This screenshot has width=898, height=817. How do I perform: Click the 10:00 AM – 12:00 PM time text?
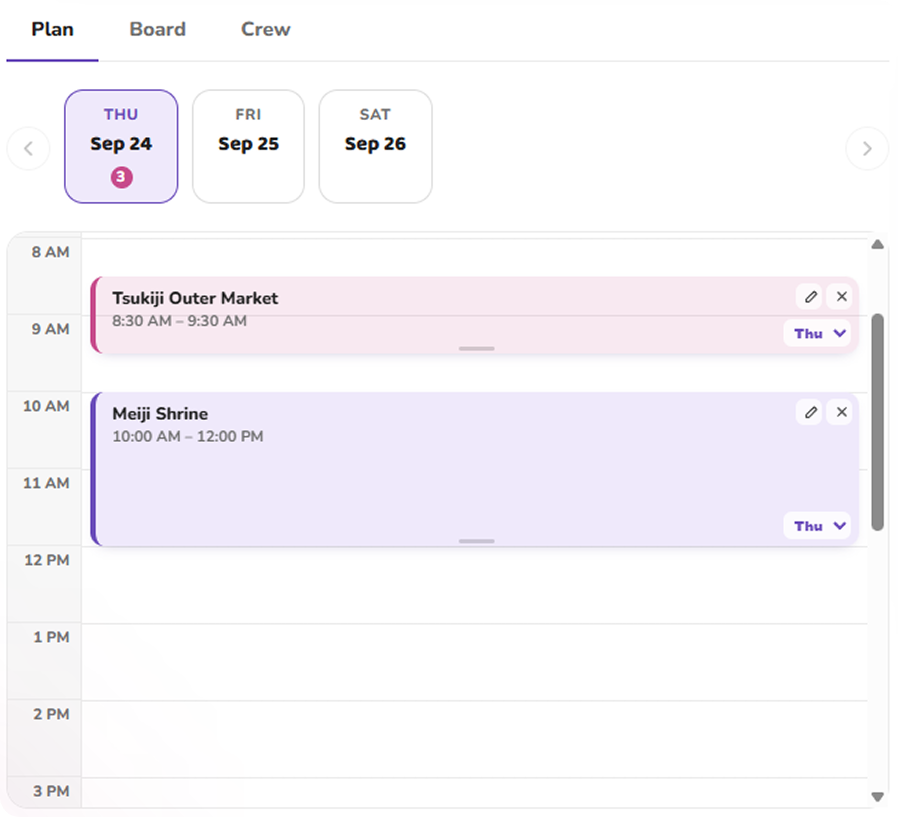pos(188,436)
